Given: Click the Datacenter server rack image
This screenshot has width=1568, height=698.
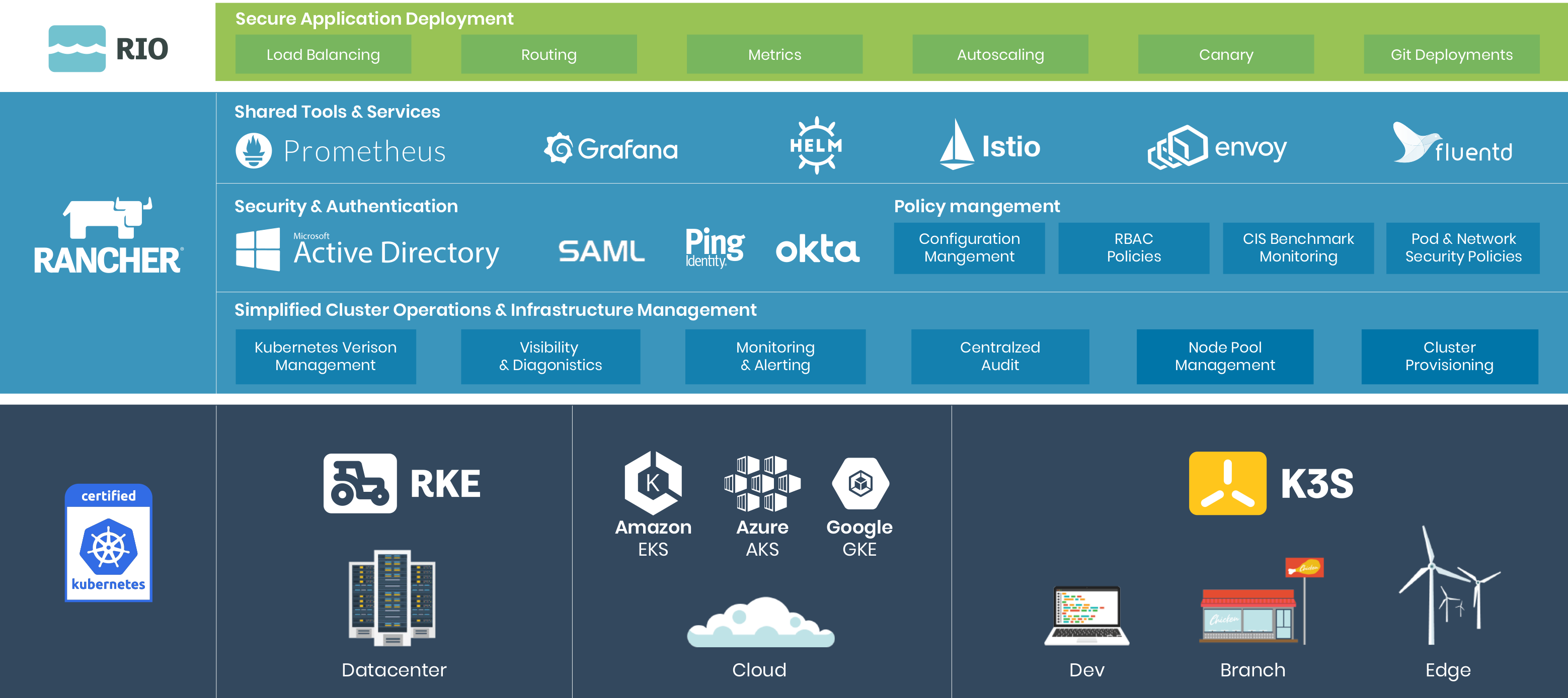Looking at the screenshot, I should 392,597.
